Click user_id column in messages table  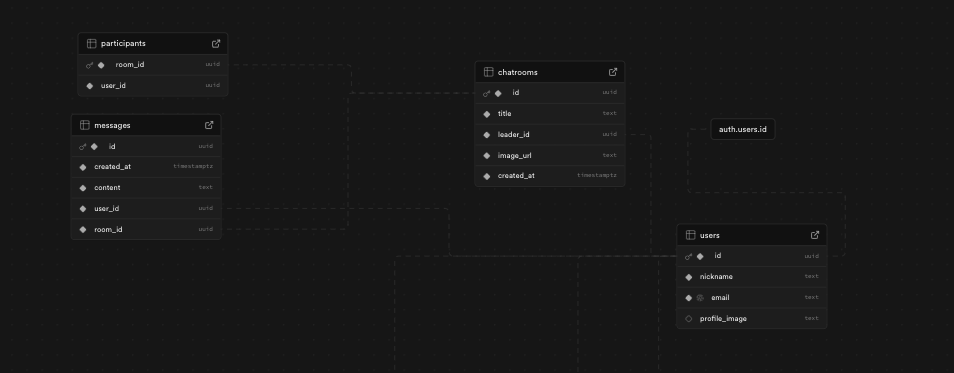pos(107,209)
